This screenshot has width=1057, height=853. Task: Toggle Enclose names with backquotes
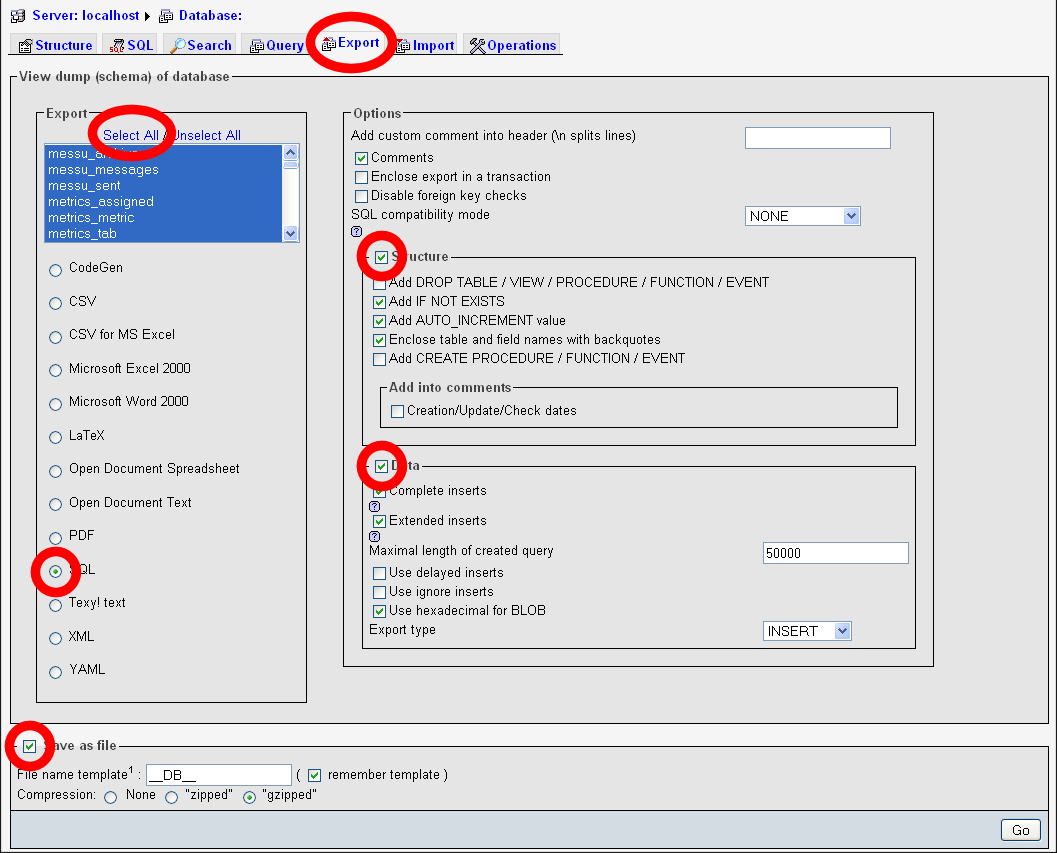coord(380,341)
